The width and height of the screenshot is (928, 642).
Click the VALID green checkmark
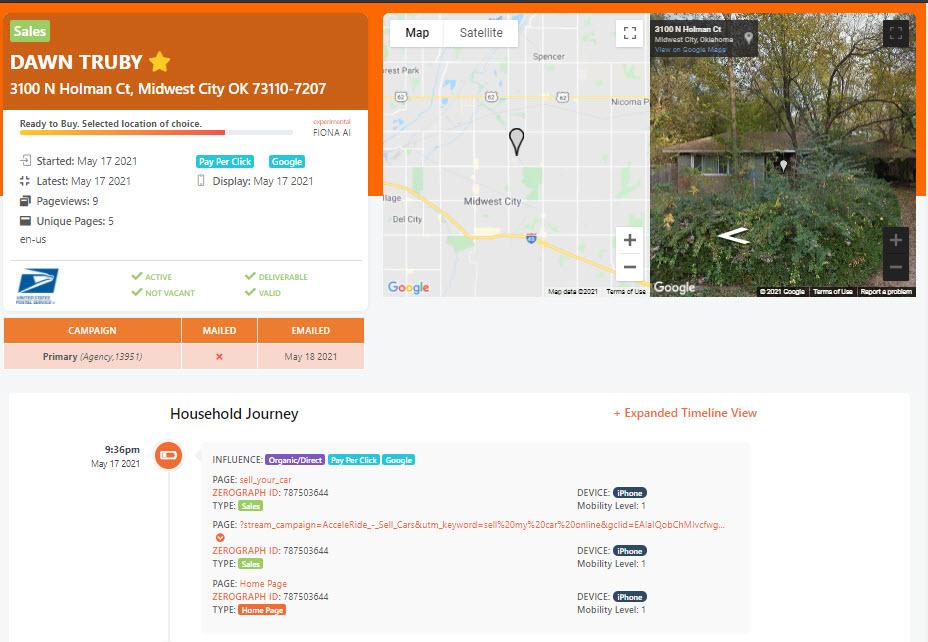click(x=250, y=292)
